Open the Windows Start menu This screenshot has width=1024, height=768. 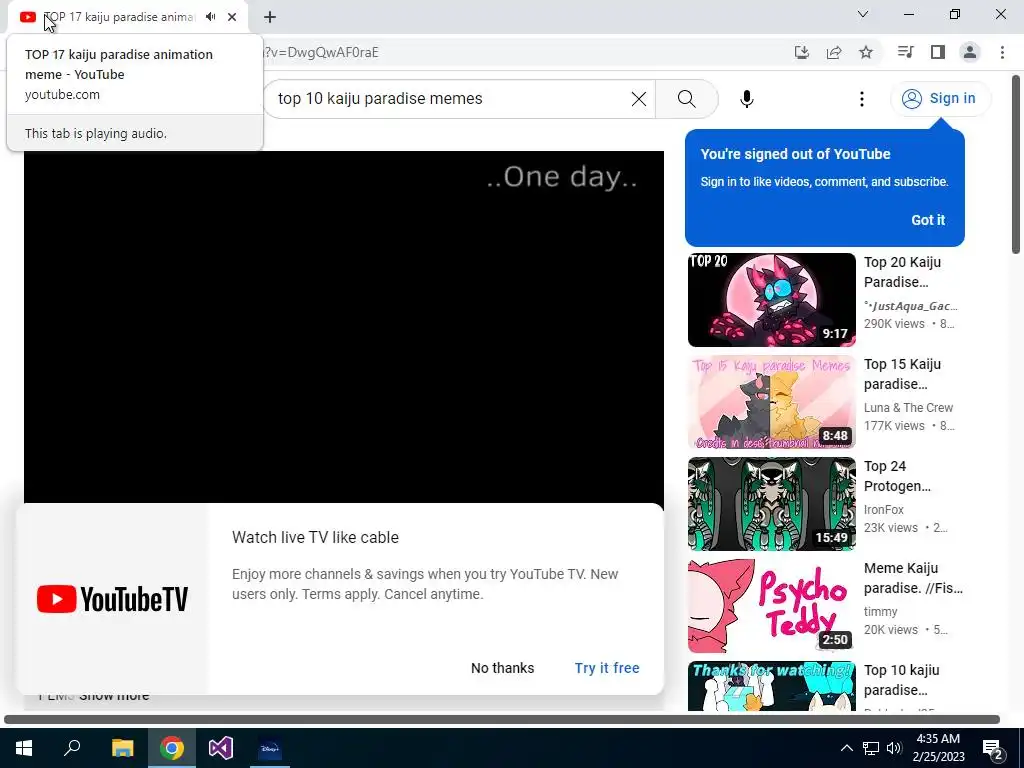(24, 748)
